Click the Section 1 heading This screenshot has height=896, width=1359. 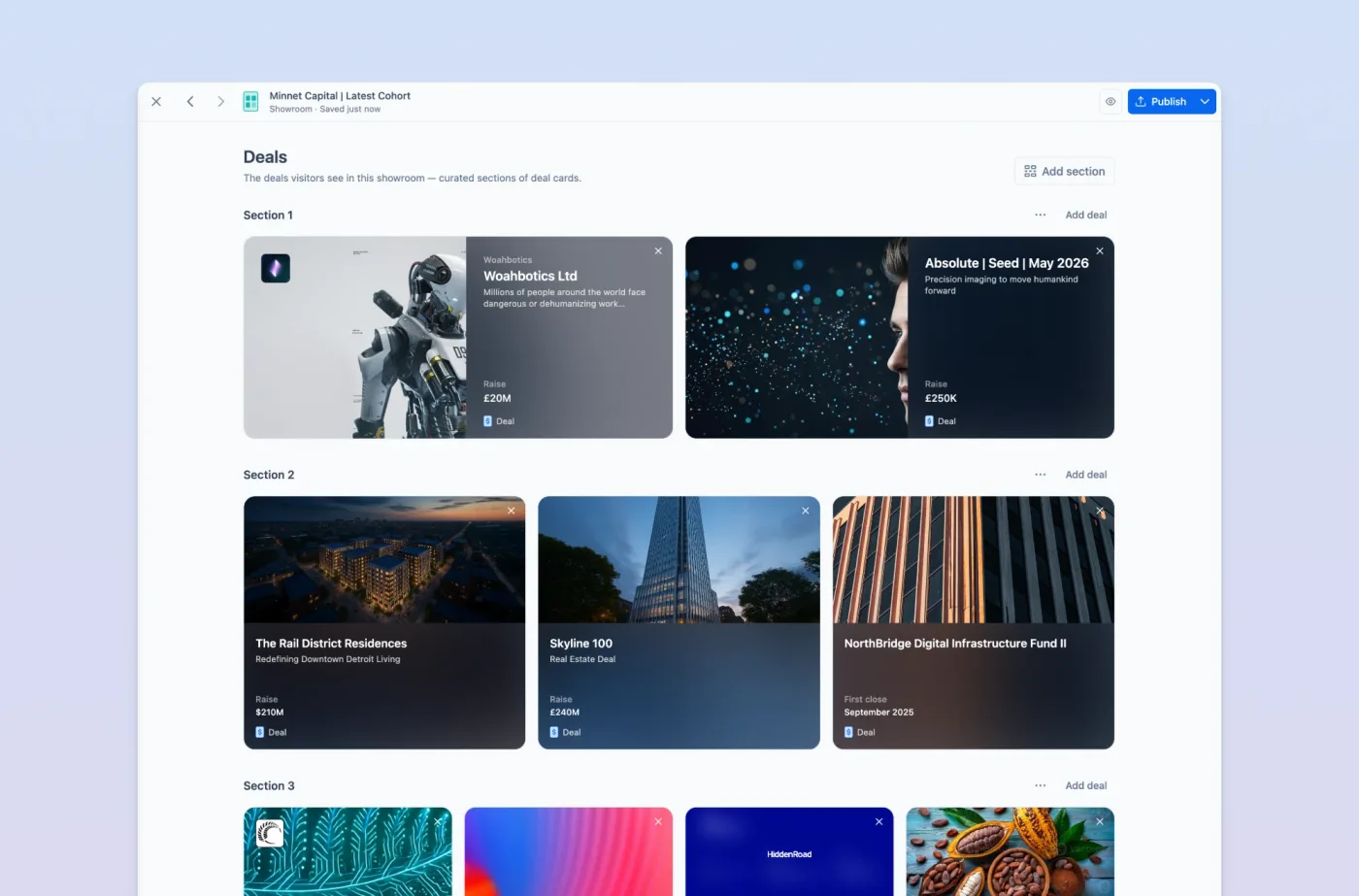pos(268,216)
